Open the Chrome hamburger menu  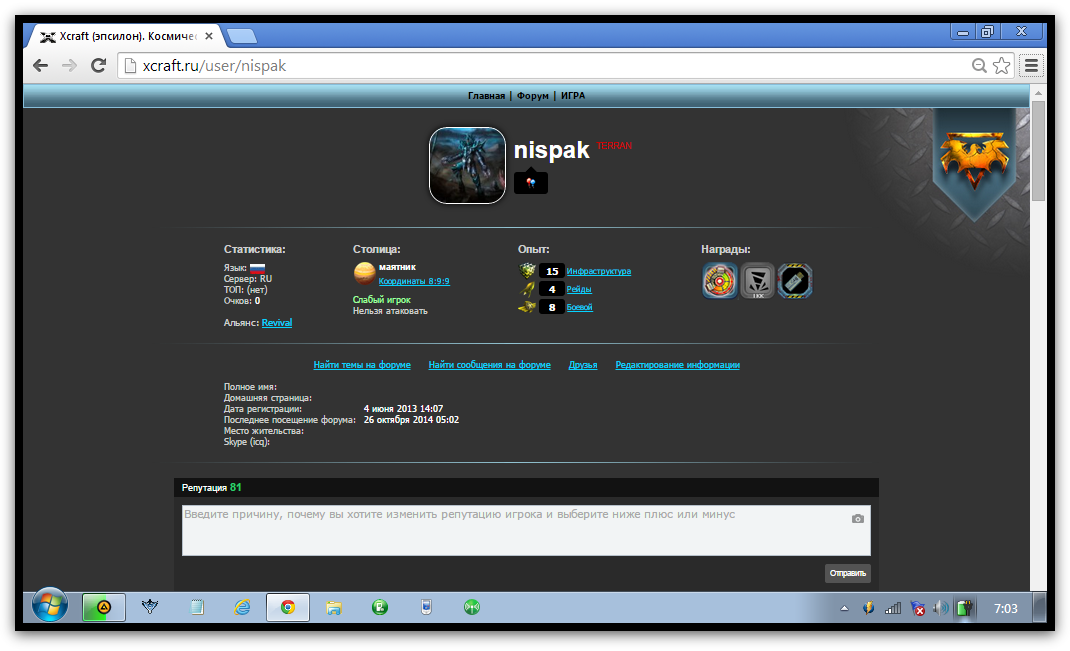[x=1031, y=66]
